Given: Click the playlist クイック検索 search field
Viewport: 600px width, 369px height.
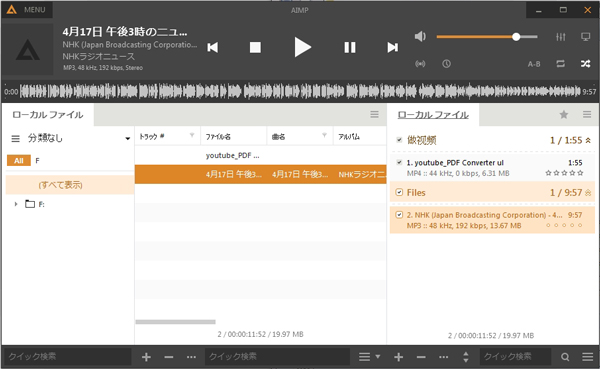Looking at the screenshot, I should pos(515,357).
